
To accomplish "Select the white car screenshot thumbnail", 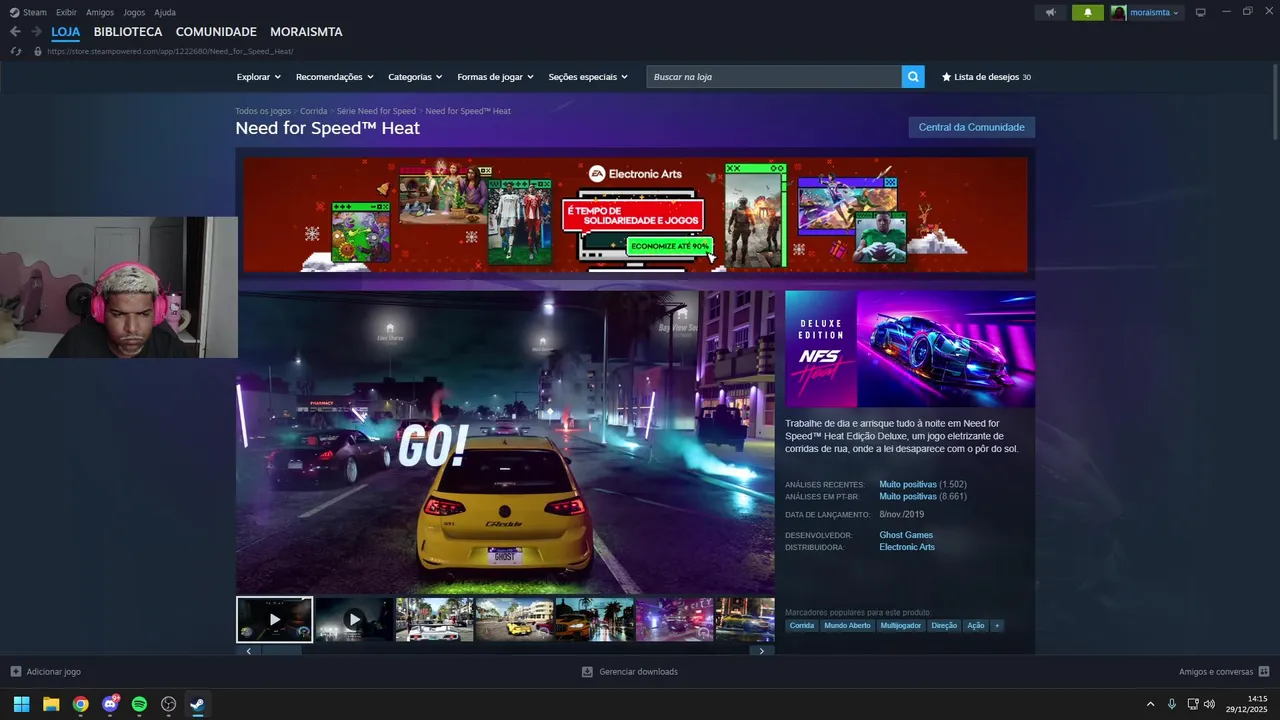I will [x=434, y=619].
